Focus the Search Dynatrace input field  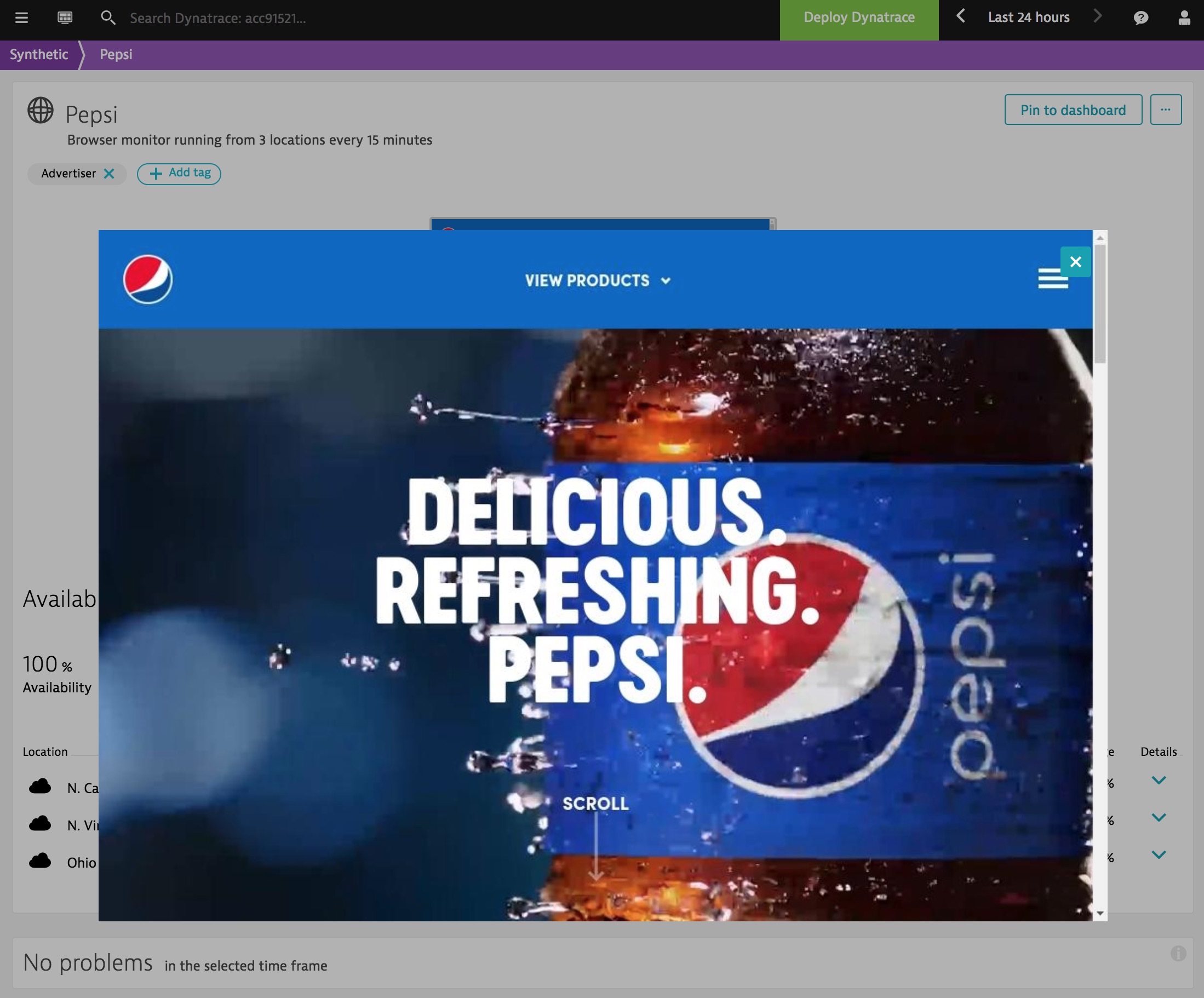218,18
